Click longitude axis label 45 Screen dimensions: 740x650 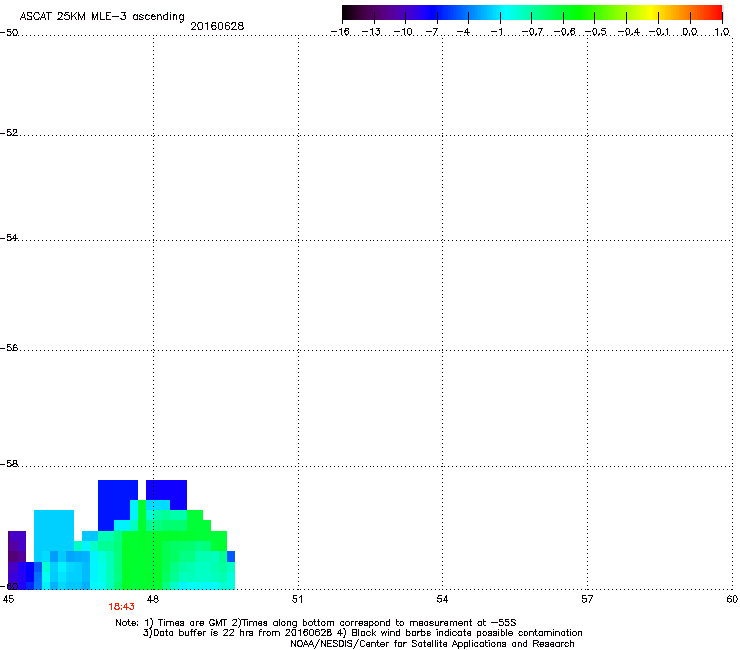click(8, 599)
